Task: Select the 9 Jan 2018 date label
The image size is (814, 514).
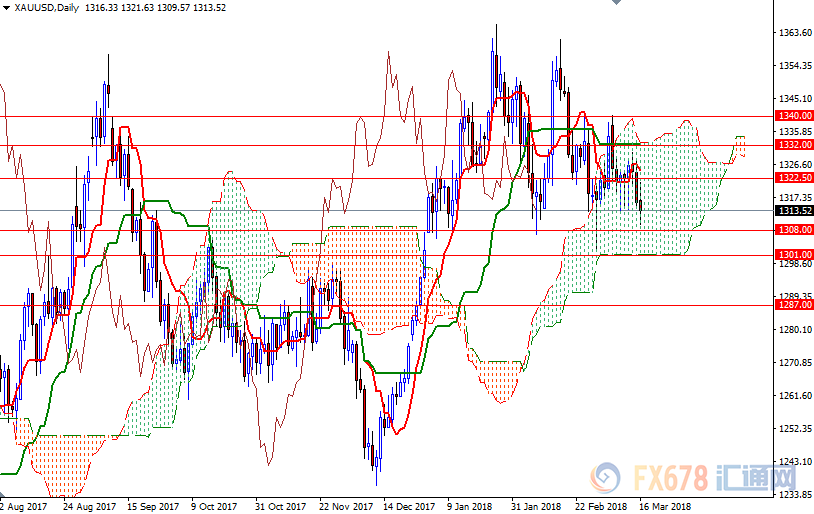Action: pyautogui.click(x=469, y=507)
